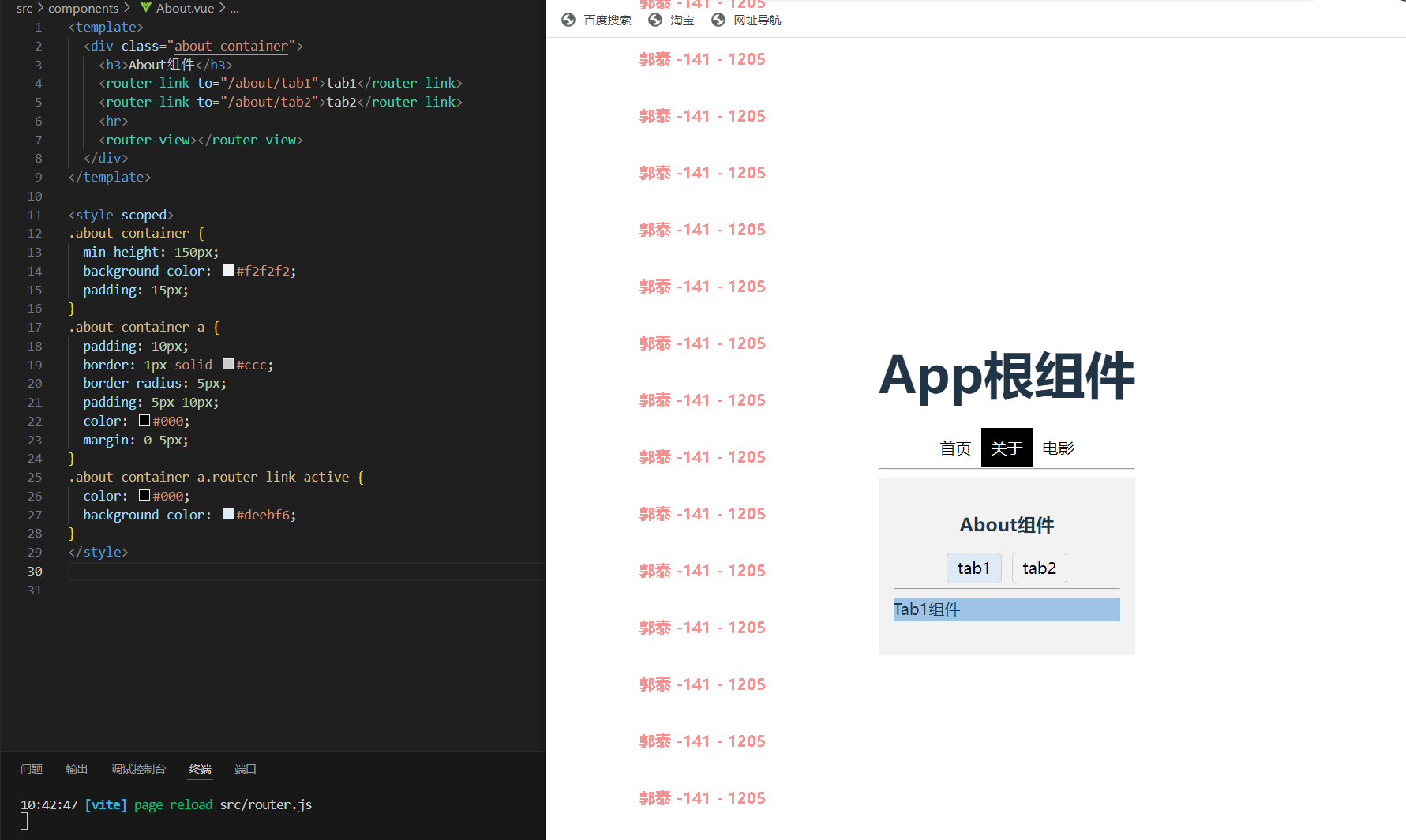
Task: Click the h3 About组件 line in code
Action: pyautogui.click(x=166, y=65)
